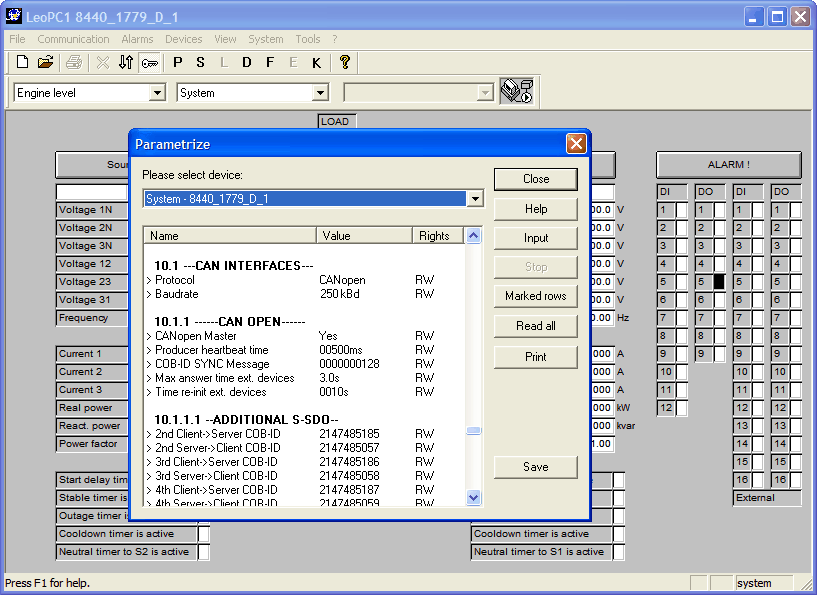Open the System menu
The height and width of the screenshot is (595, 817).
click(x=266, y=39)
